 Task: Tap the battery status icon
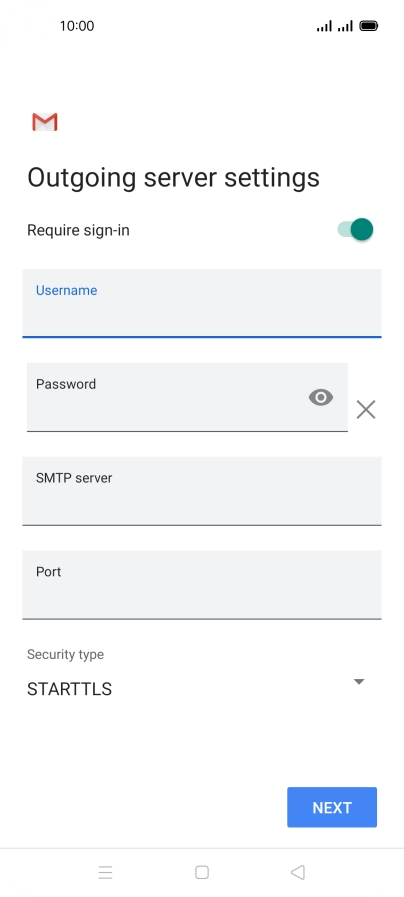[x=369, y=26]
